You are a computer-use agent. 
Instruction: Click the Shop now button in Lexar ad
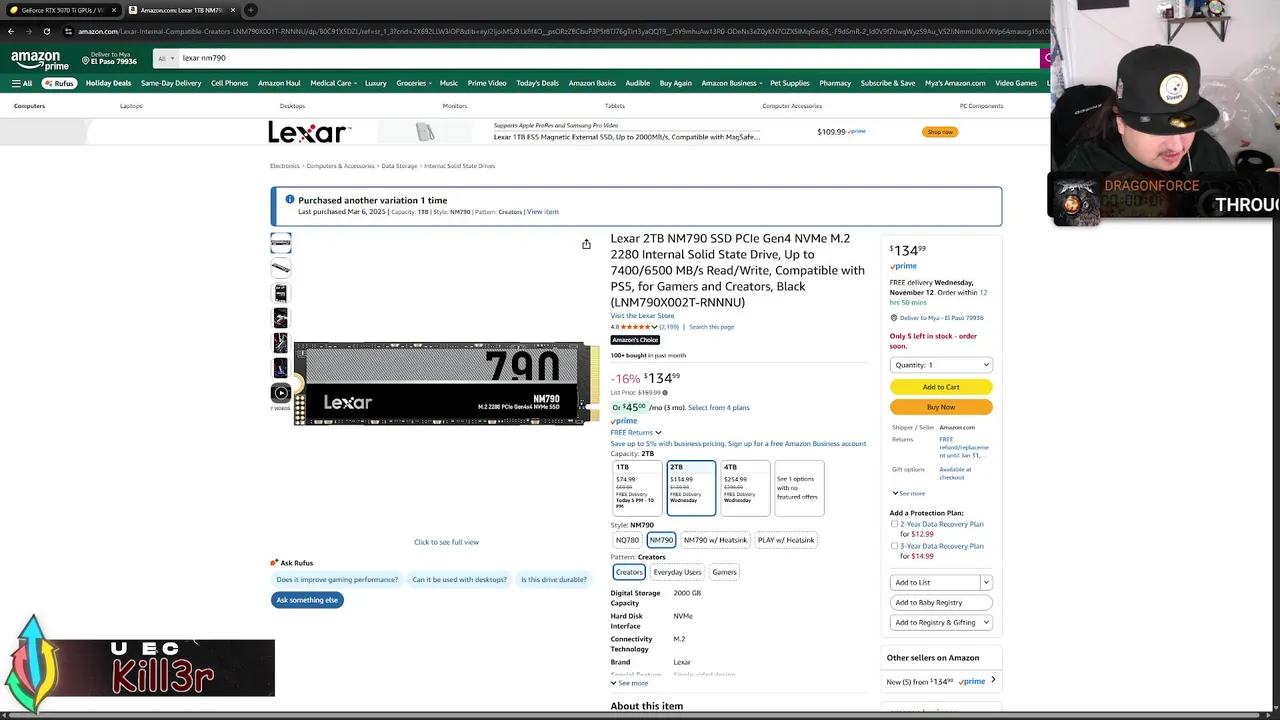[x=940, y=132]
